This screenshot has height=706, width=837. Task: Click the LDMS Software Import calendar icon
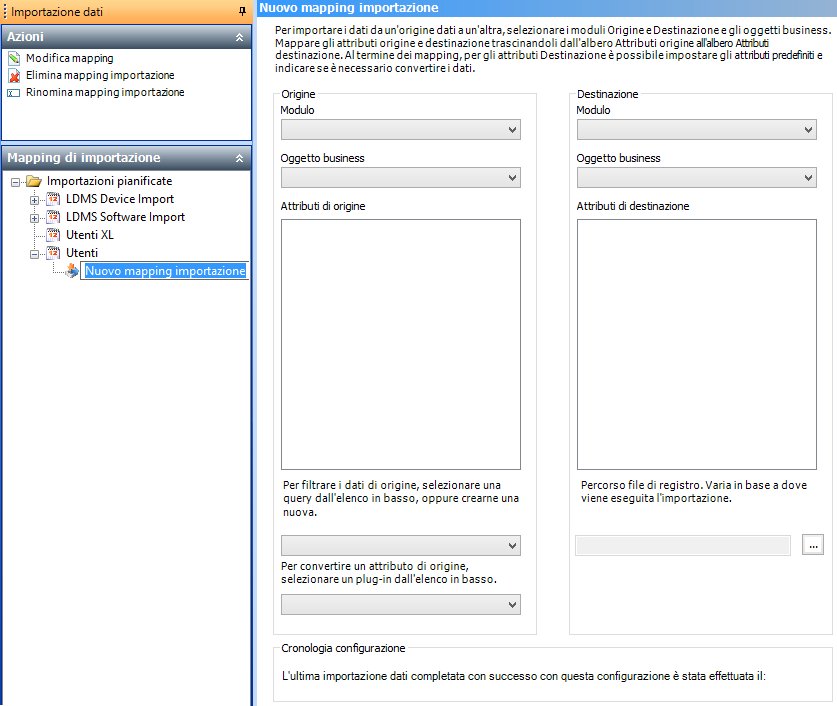(53, 217)
